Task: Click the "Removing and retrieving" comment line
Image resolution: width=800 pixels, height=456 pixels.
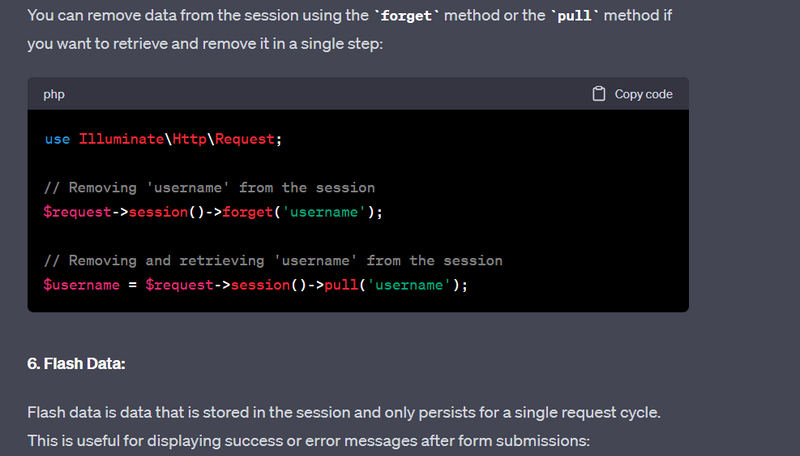Action: [273, 261]
